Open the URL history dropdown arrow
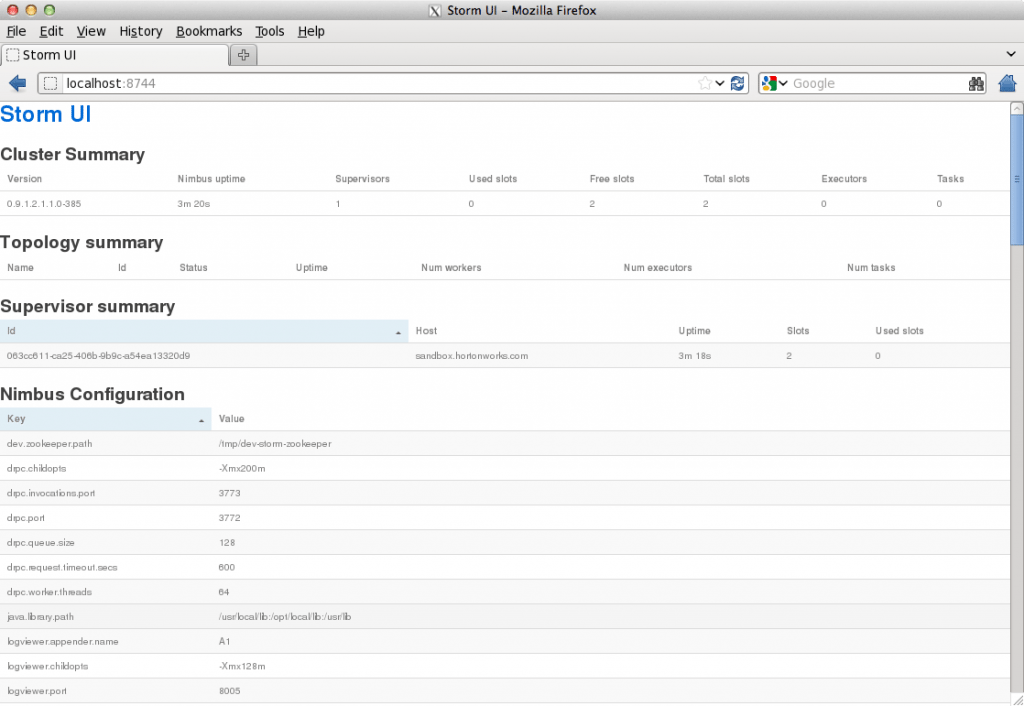The width and height of the screenshot is (1024, 706). point(720,84)
